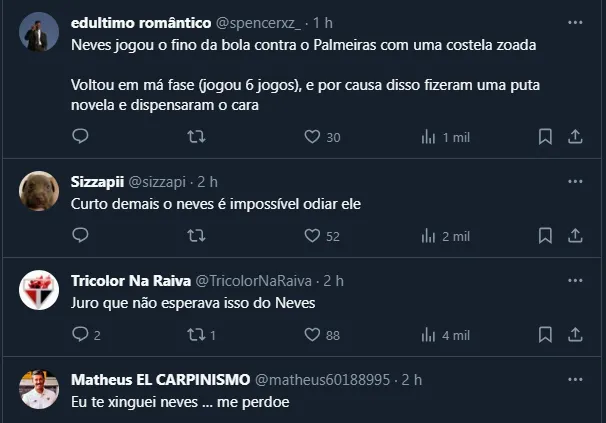View analytics for Sizzapii's tweet

[428, 236]
